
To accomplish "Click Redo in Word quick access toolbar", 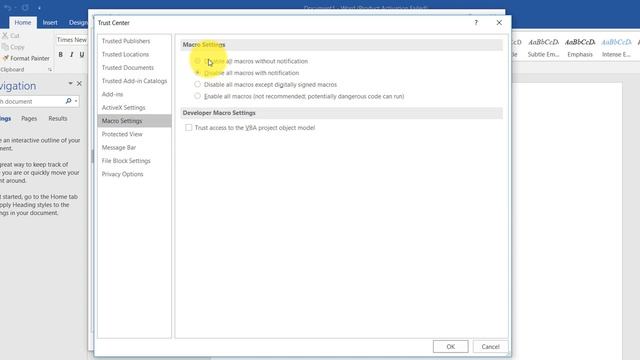I will tap(25, 7).
